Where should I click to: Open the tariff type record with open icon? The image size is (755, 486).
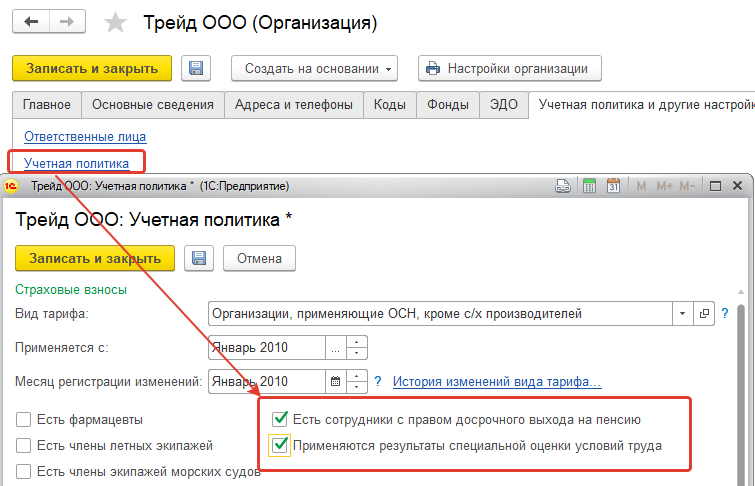[x=704, y=314]
